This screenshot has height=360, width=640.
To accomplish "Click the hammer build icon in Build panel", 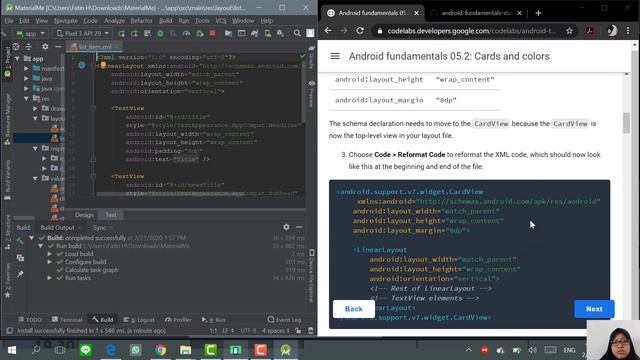I will [20, 241].
